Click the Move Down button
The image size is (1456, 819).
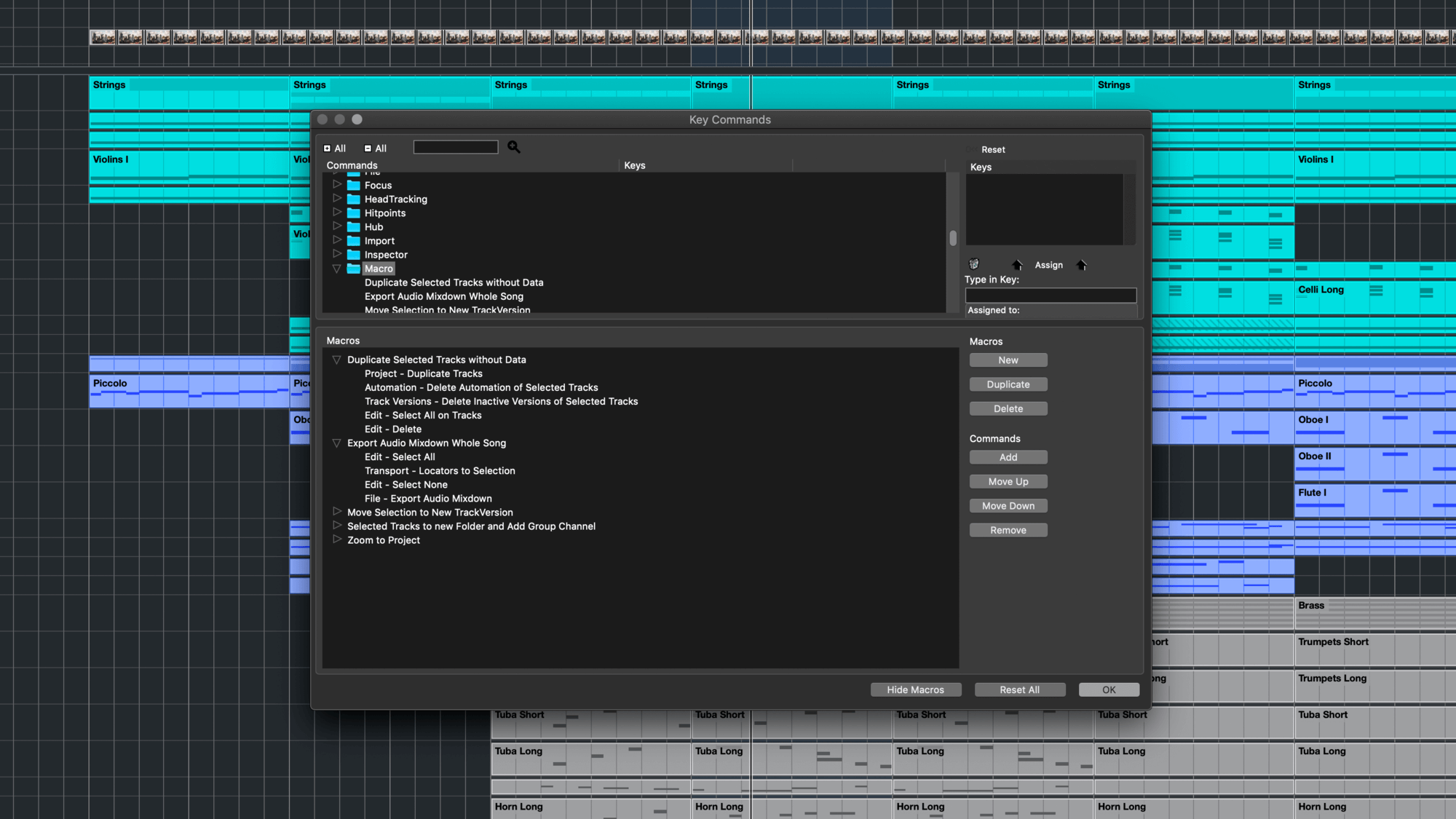click(x=1008, y=505)
